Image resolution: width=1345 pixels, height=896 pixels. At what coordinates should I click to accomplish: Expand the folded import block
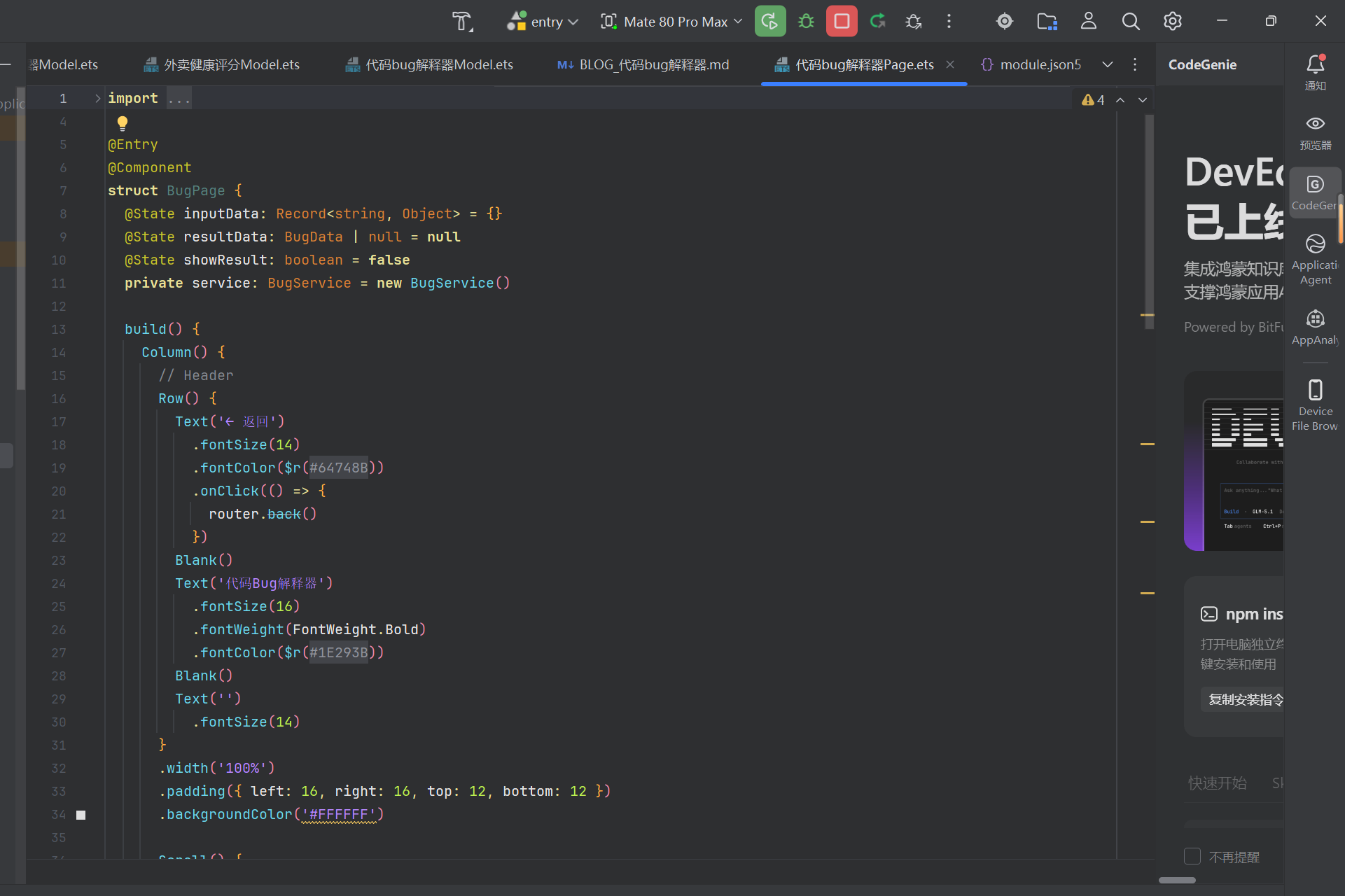(98, 99)
